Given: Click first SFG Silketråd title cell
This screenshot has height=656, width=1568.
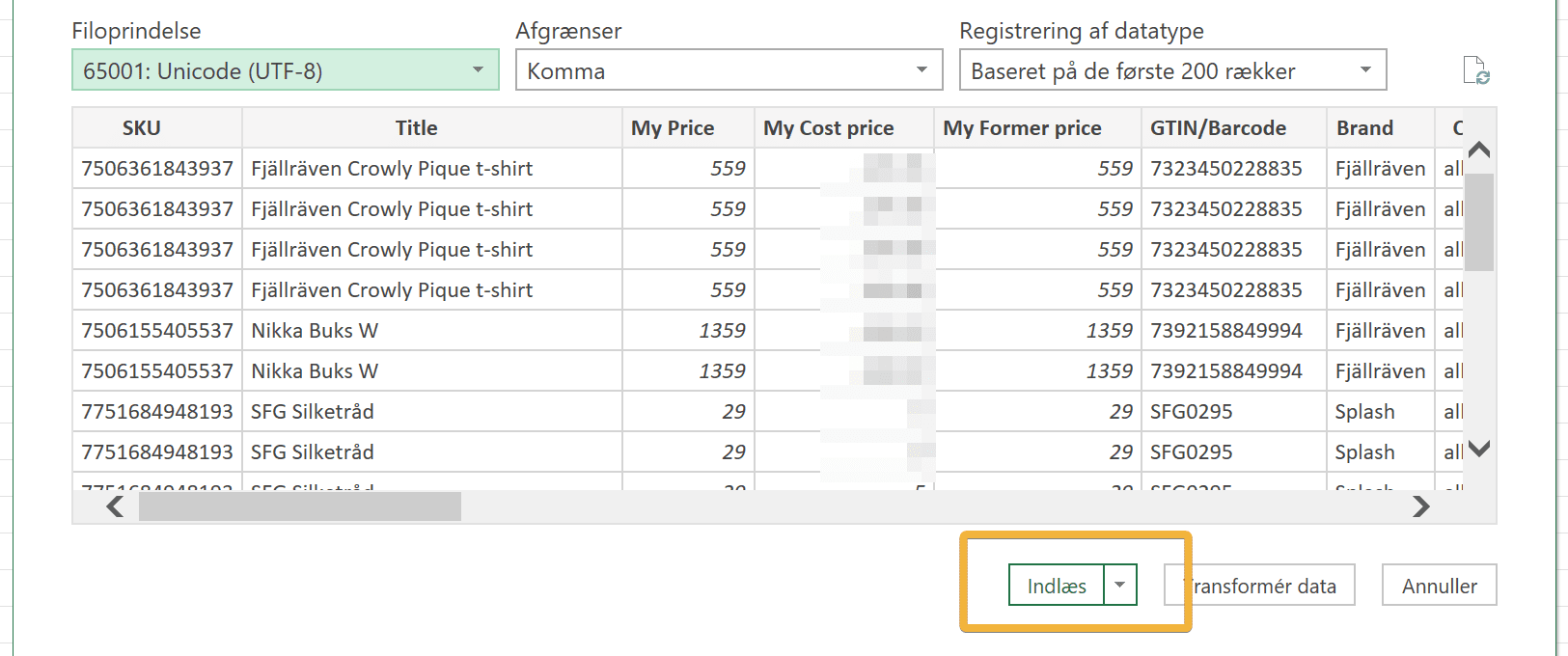Looking at the screenshot, I should [431, 412].
